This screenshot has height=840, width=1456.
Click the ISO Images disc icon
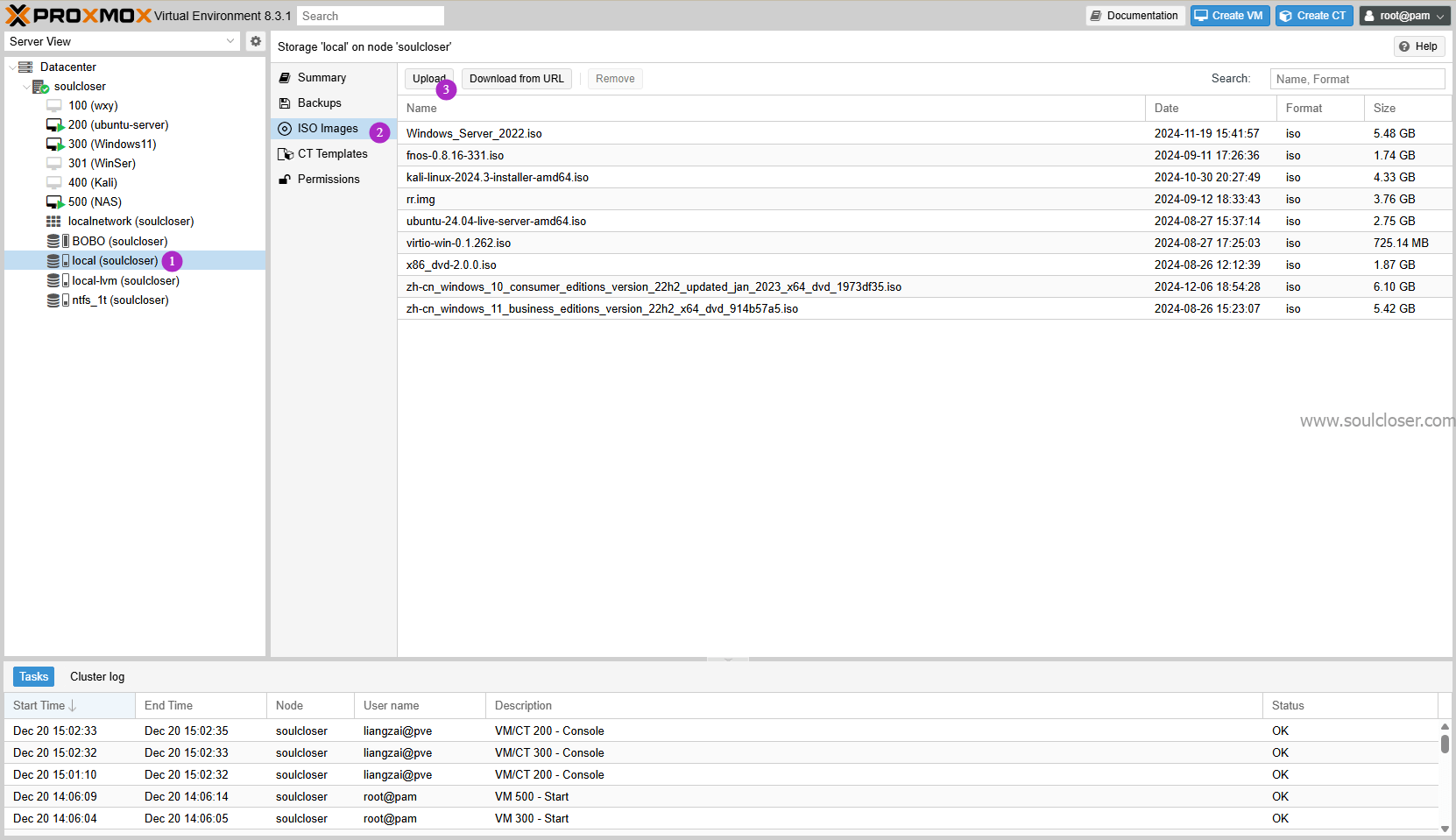285,129
